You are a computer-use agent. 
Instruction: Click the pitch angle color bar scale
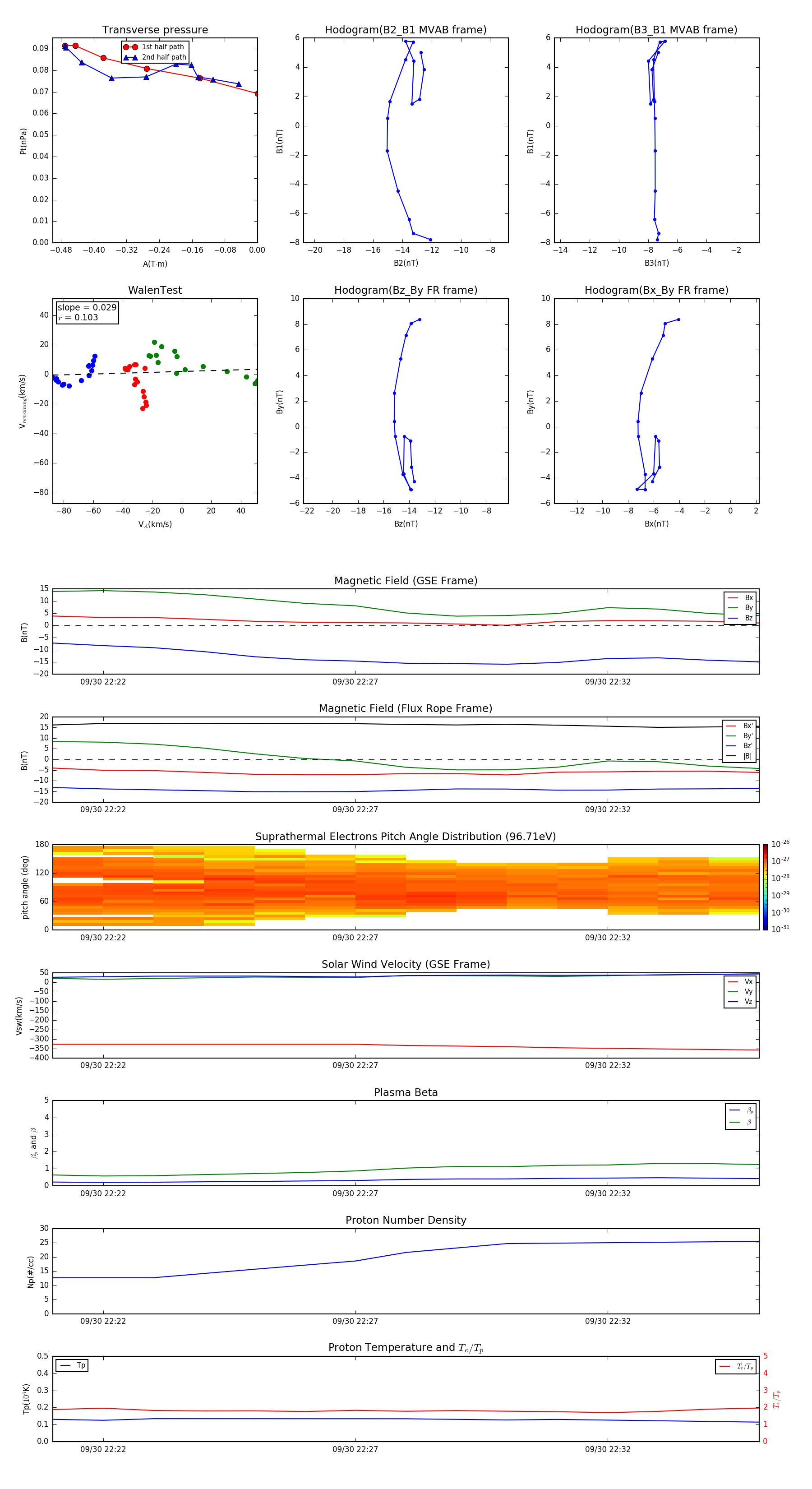click(x=765, y=887)
